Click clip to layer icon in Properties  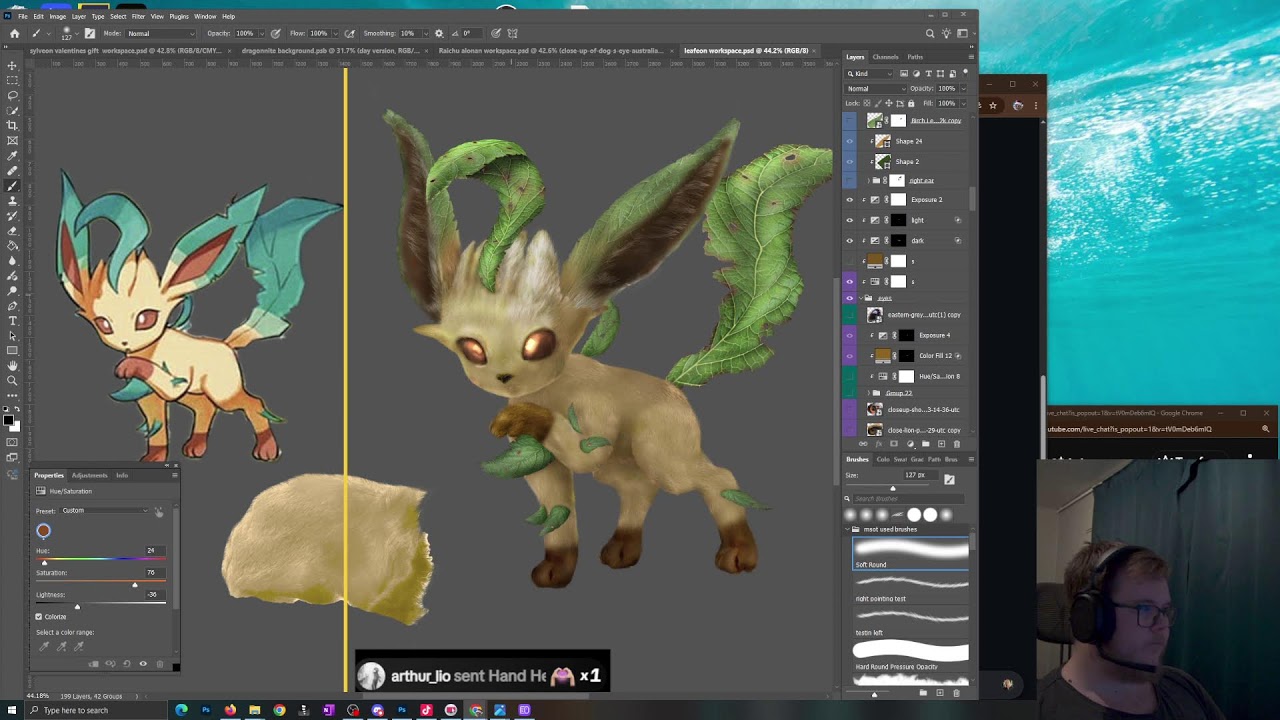[x=94, y=664]
